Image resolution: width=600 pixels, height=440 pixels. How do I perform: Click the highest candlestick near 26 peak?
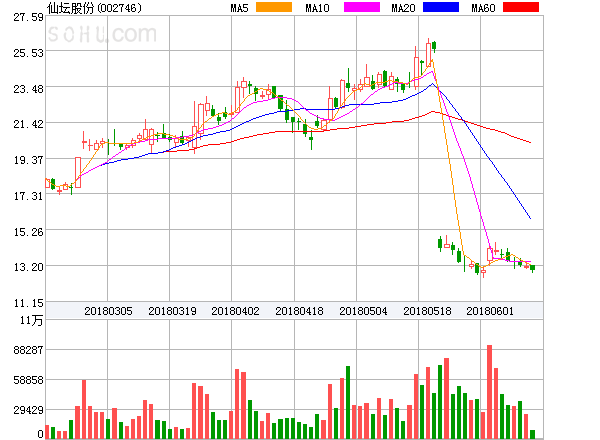pyautogui.click(x=428, y=54)
